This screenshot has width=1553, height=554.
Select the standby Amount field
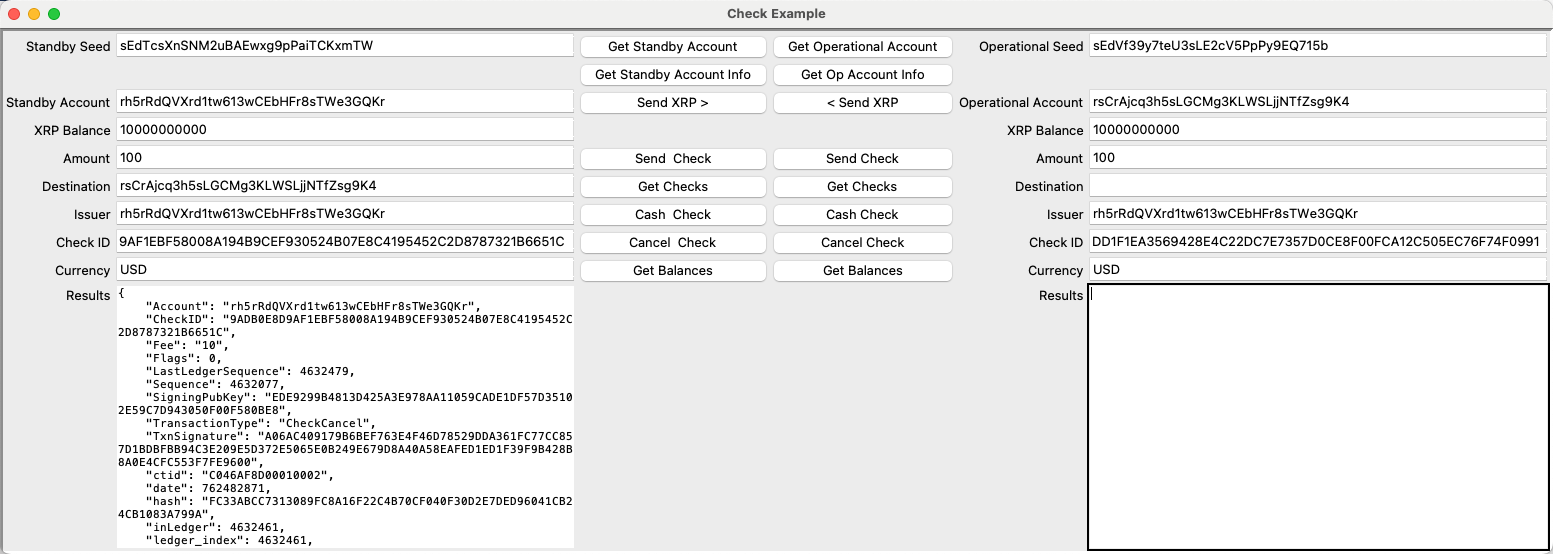click(344, 158)
